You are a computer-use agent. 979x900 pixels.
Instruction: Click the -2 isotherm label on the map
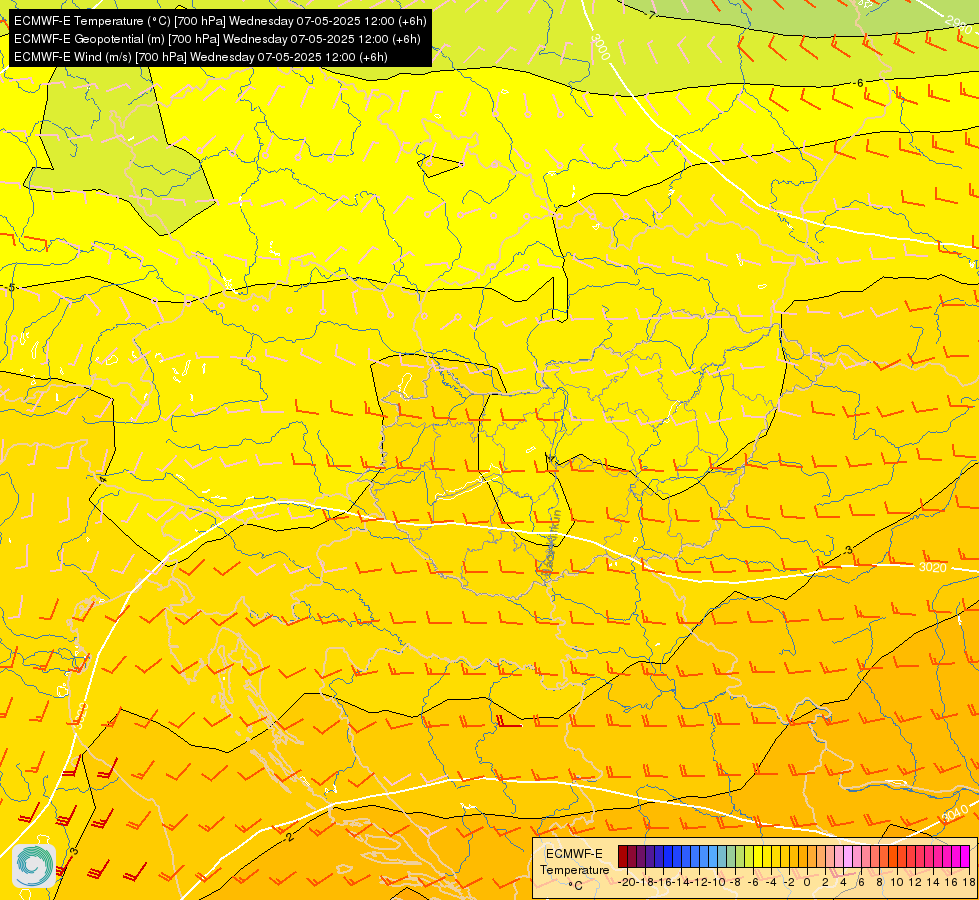pyautogui.click(x=287, y=838)
